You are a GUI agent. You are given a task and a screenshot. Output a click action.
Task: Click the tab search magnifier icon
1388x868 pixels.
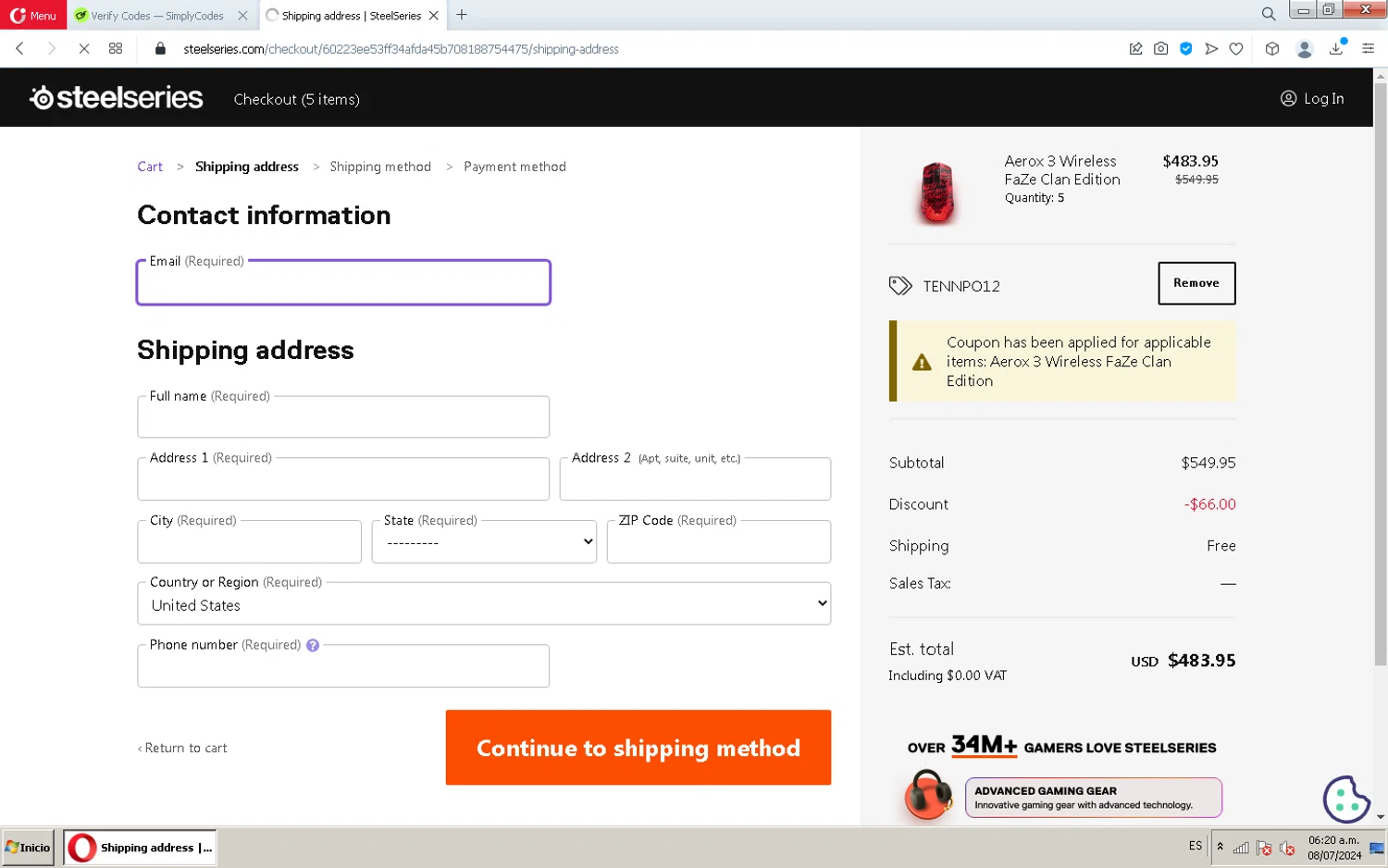pyautogui.click(x=1268, y=14)
